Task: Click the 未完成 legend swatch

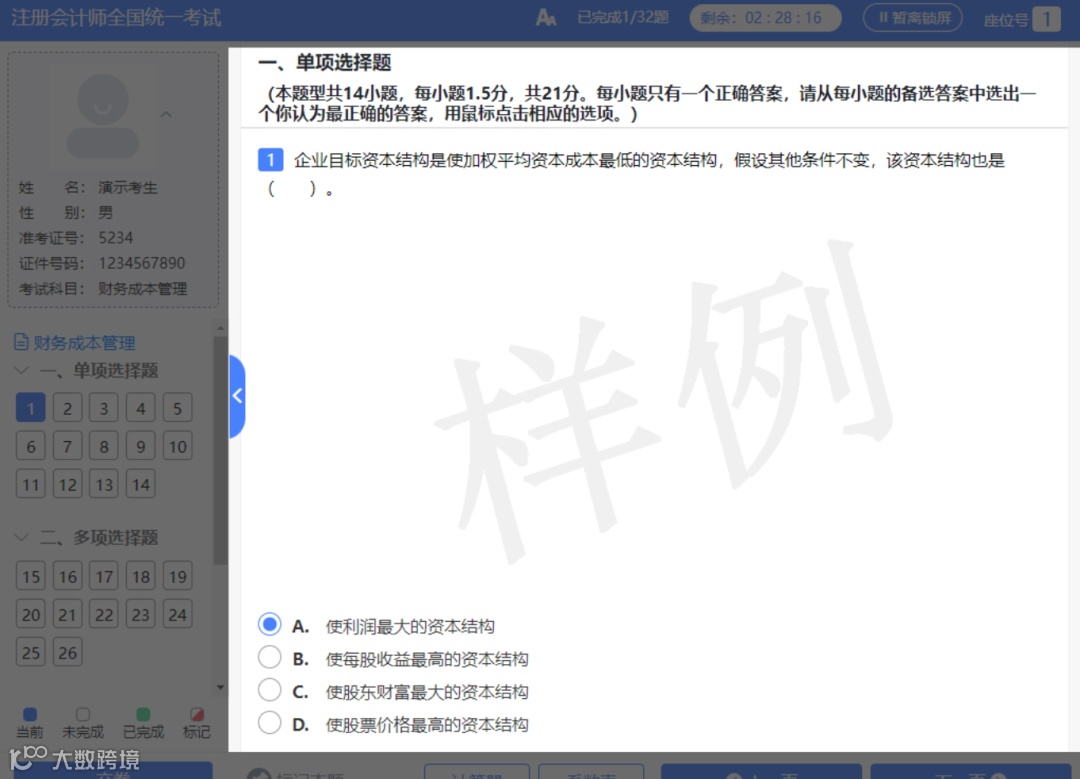Action: click(x=83, y=714)
